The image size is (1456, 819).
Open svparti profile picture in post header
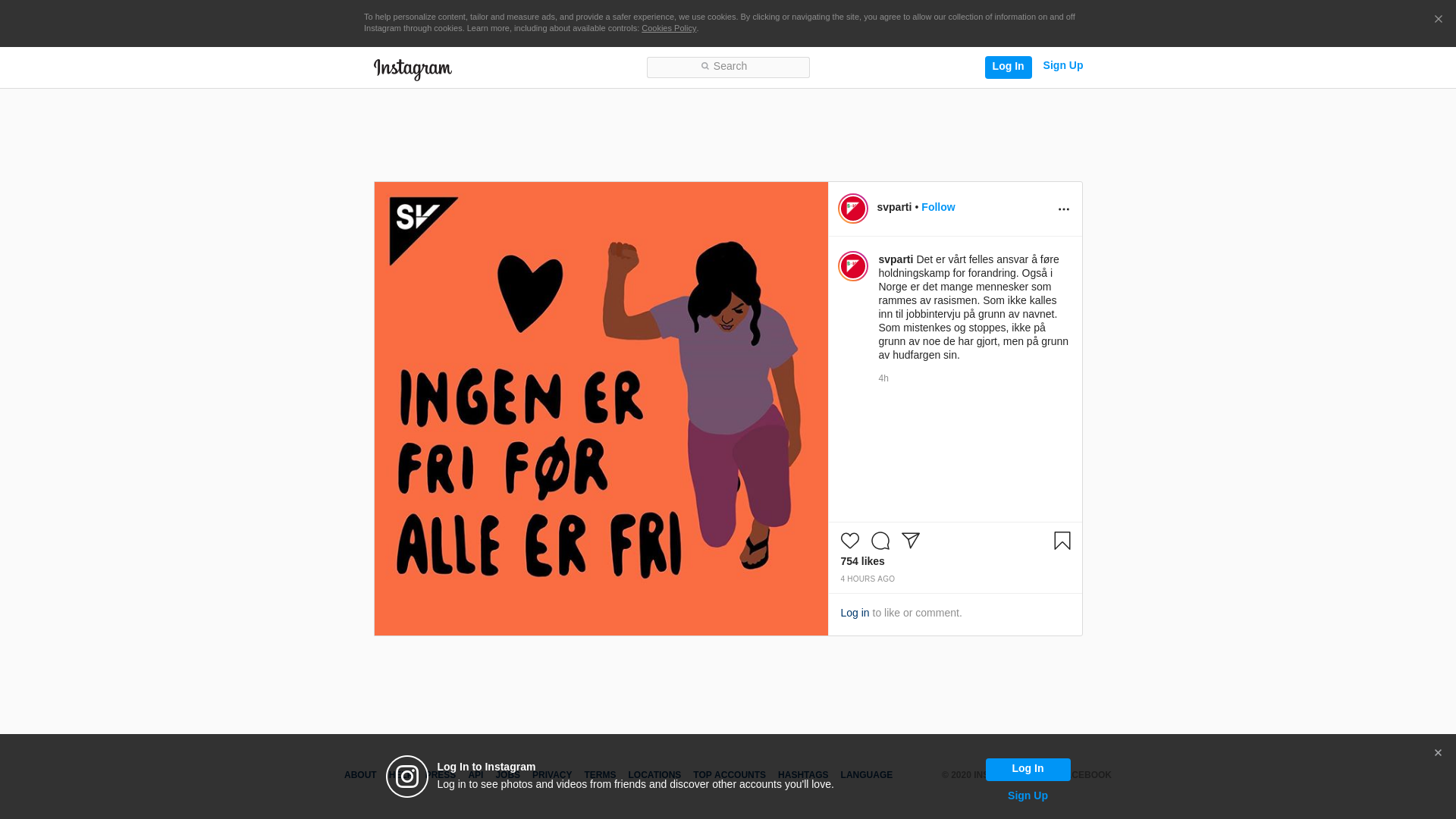(852, 209)
